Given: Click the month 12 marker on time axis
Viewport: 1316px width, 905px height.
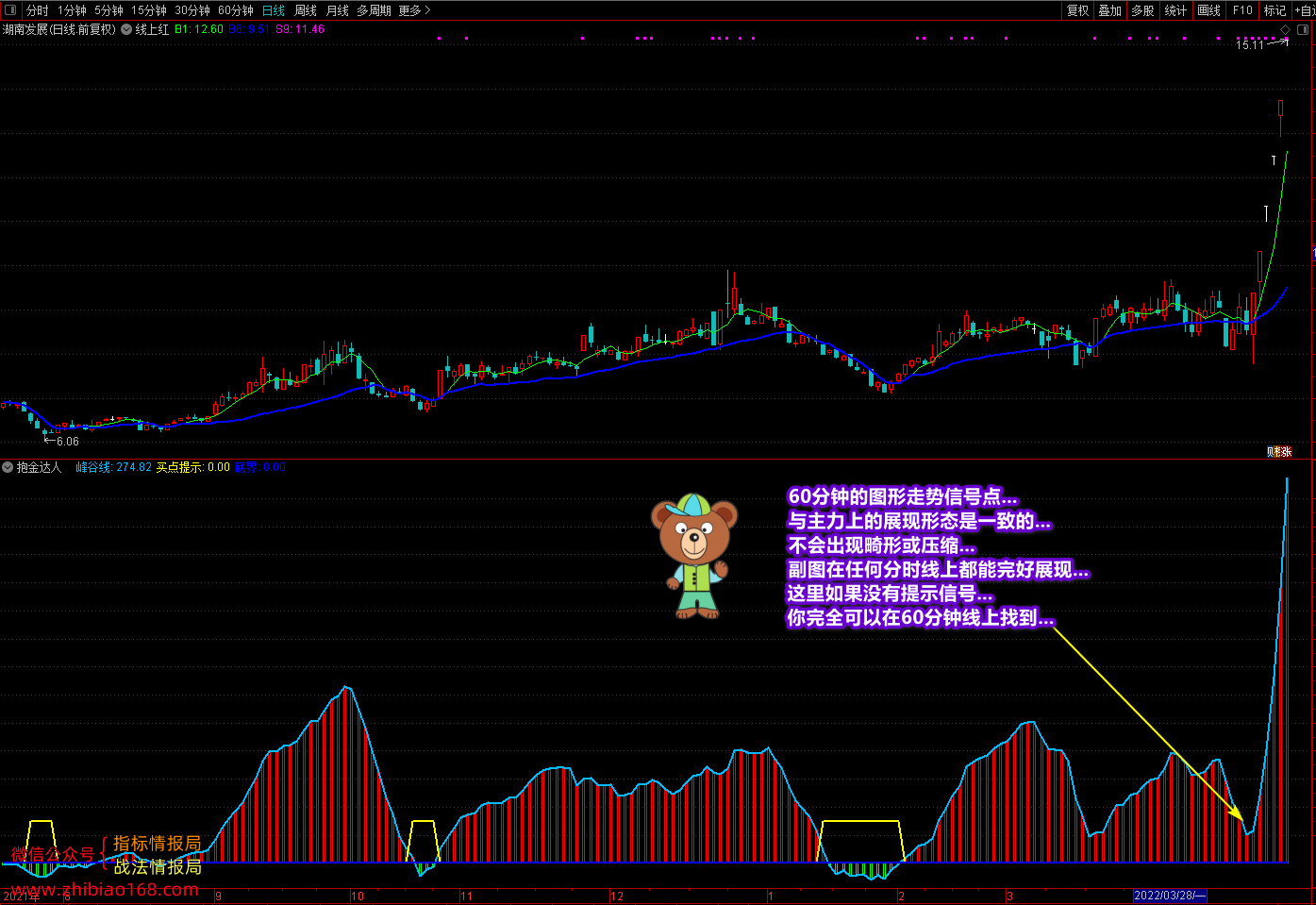Looking at the screenshot, I should coord(617,896).
